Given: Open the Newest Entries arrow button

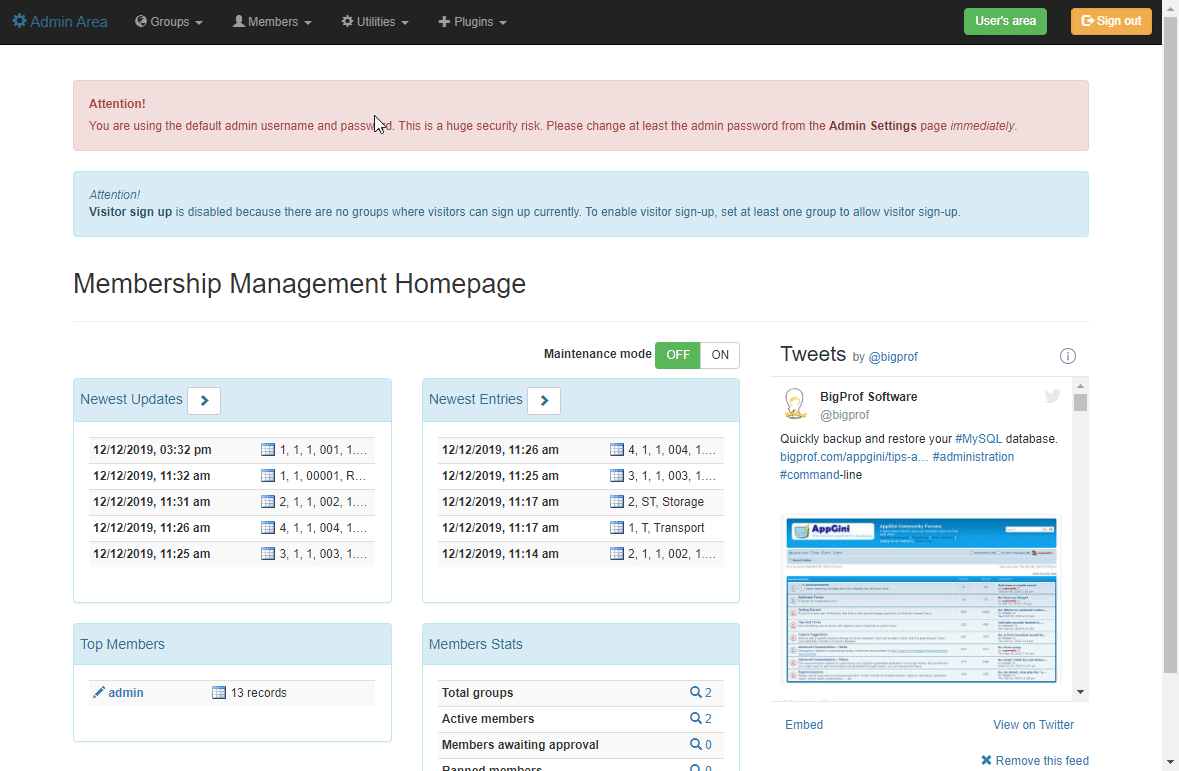Looking at the screenshot, I should [x=544, y=400].
